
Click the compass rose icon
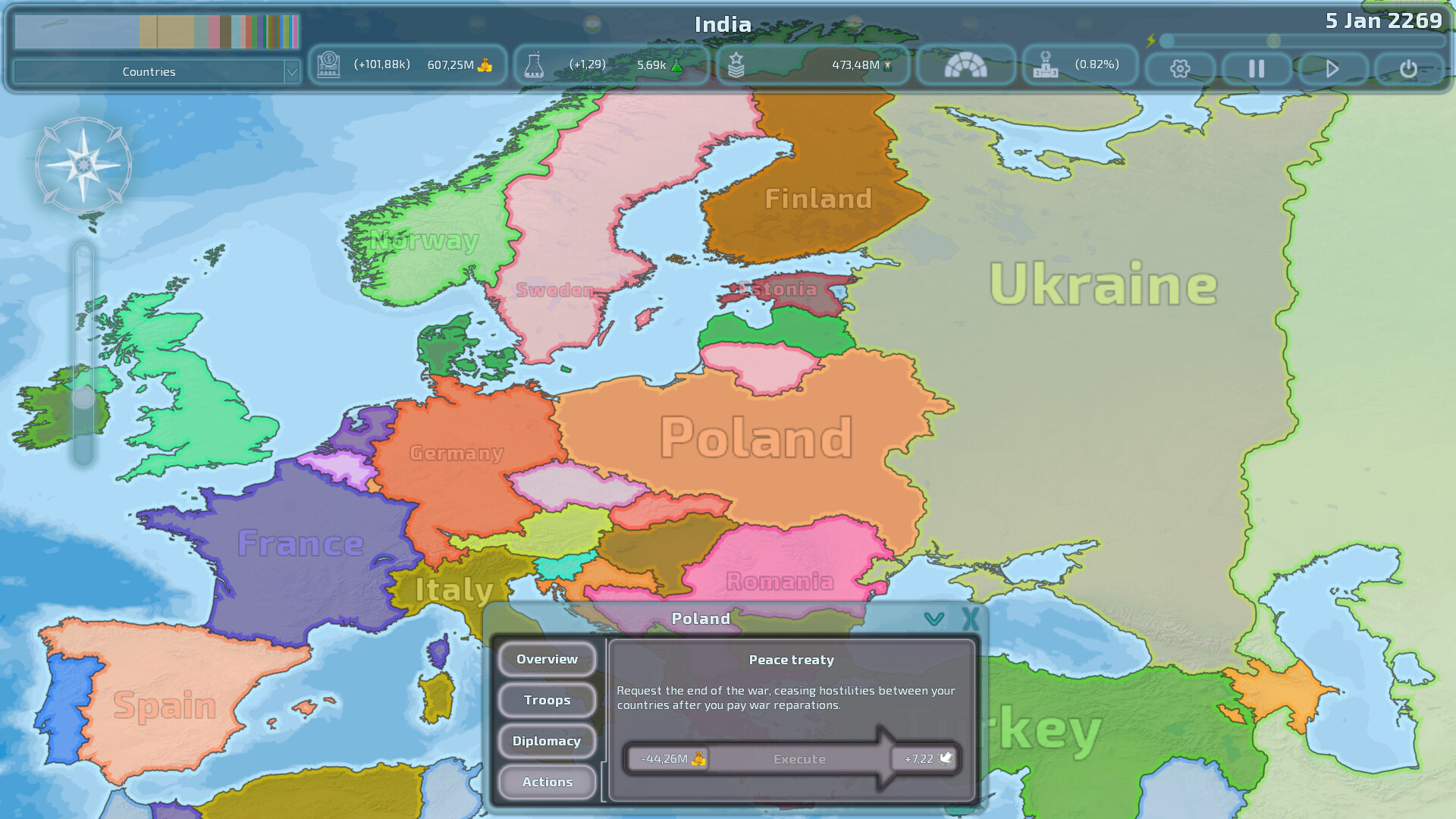(83, 165)
